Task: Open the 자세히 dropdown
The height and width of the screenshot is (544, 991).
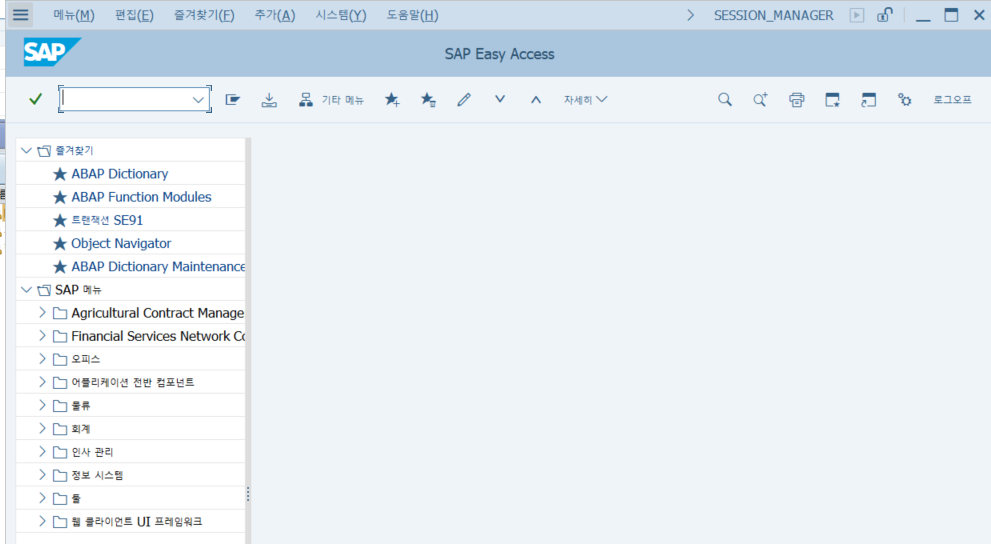Action: pos(585,99)
